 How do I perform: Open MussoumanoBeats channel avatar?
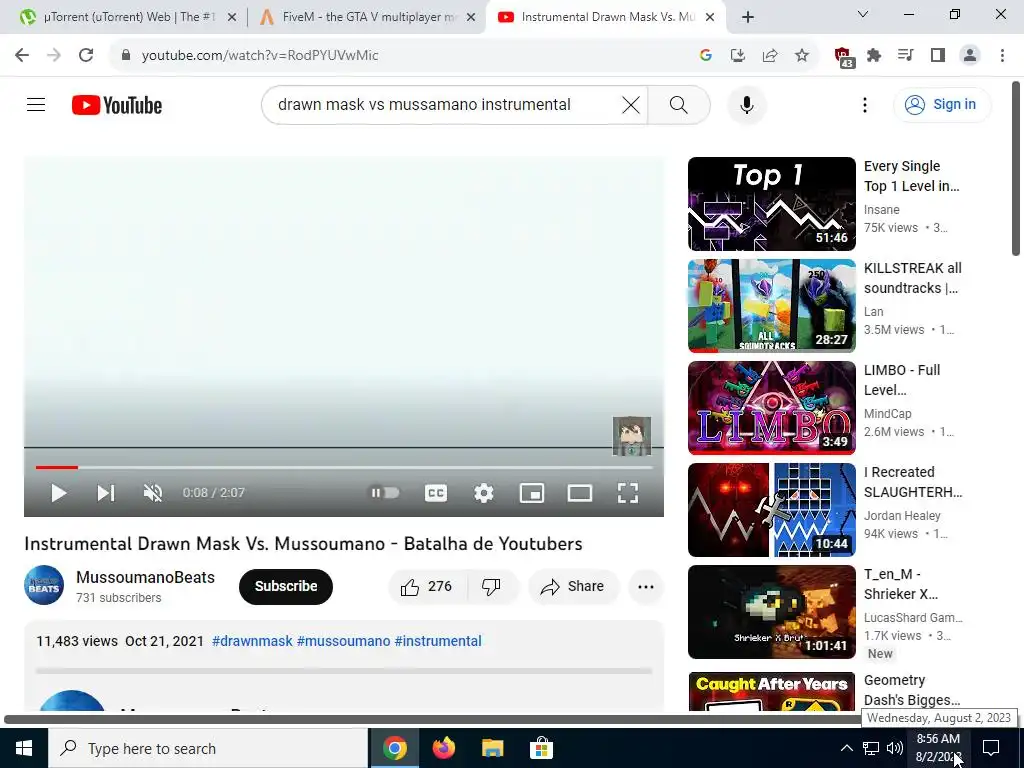tap(44, 585)
